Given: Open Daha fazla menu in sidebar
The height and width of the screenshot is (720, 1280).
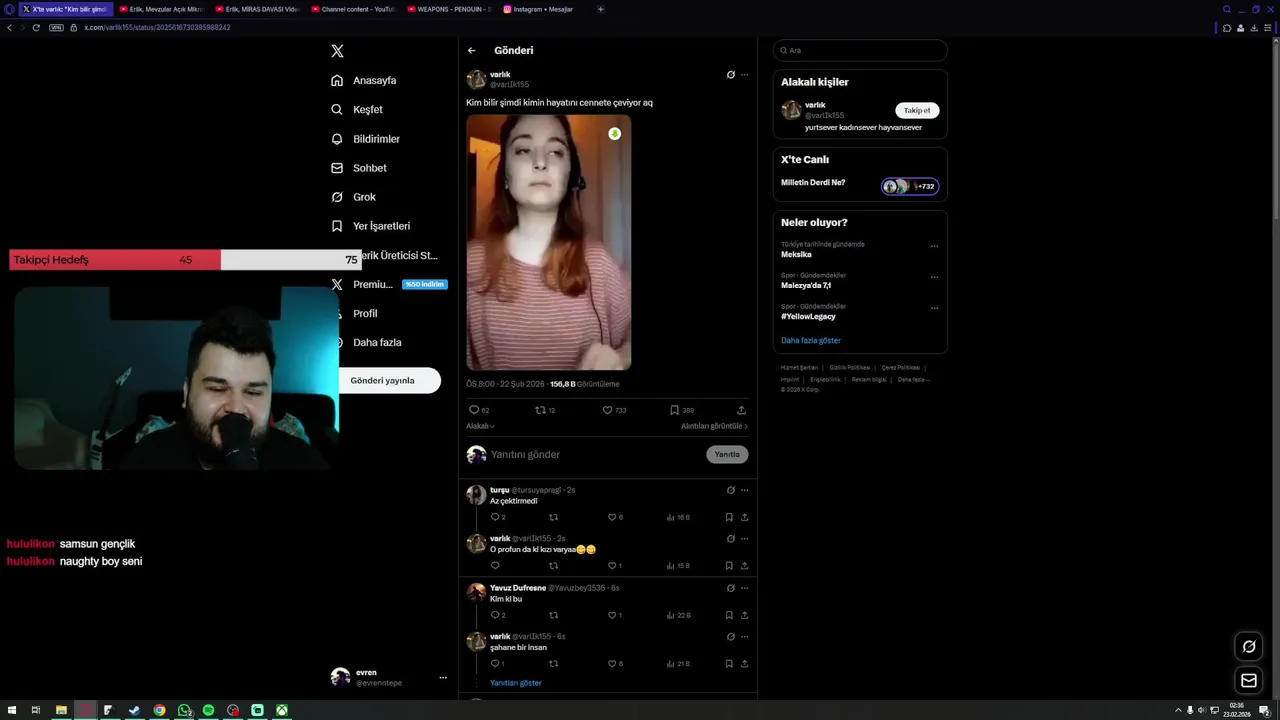Looking at the screenshot, I should [x=377, y=342].
